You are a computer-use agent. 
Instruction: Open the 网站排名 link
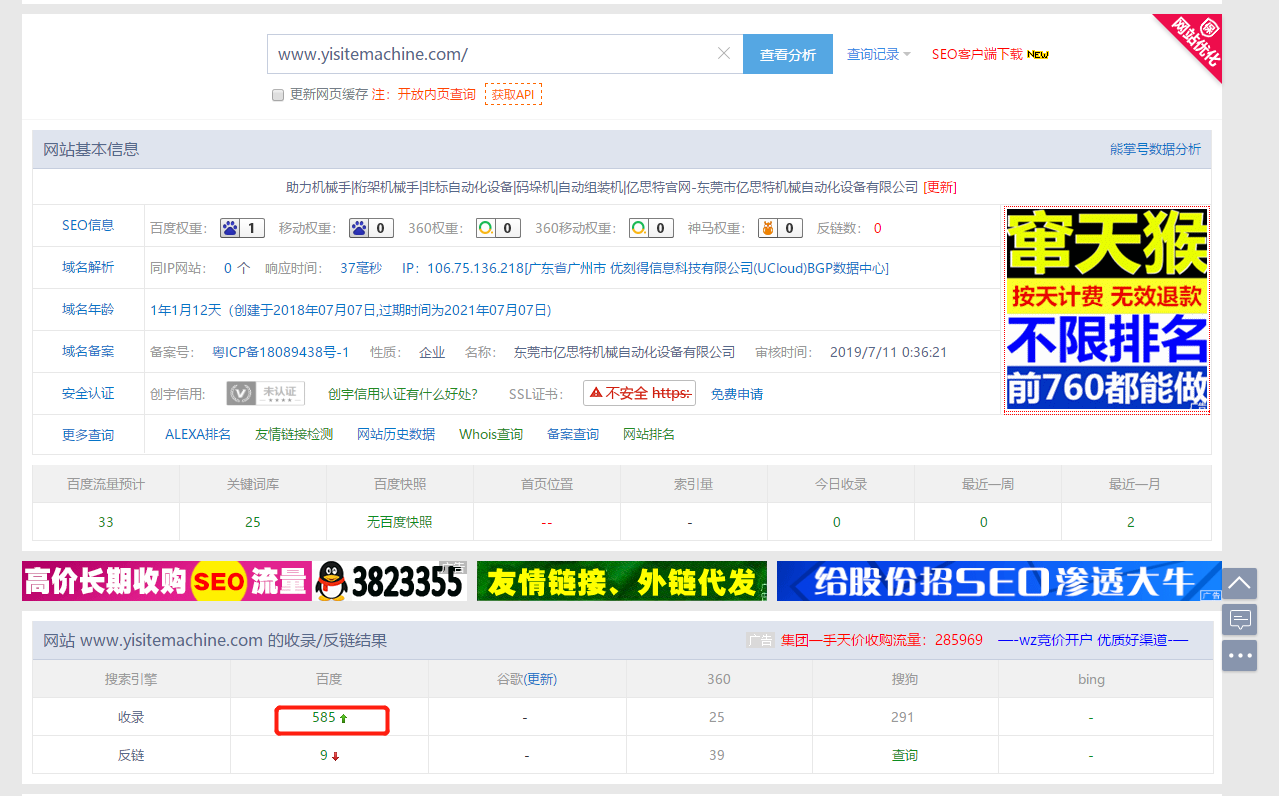pos(649,434)
